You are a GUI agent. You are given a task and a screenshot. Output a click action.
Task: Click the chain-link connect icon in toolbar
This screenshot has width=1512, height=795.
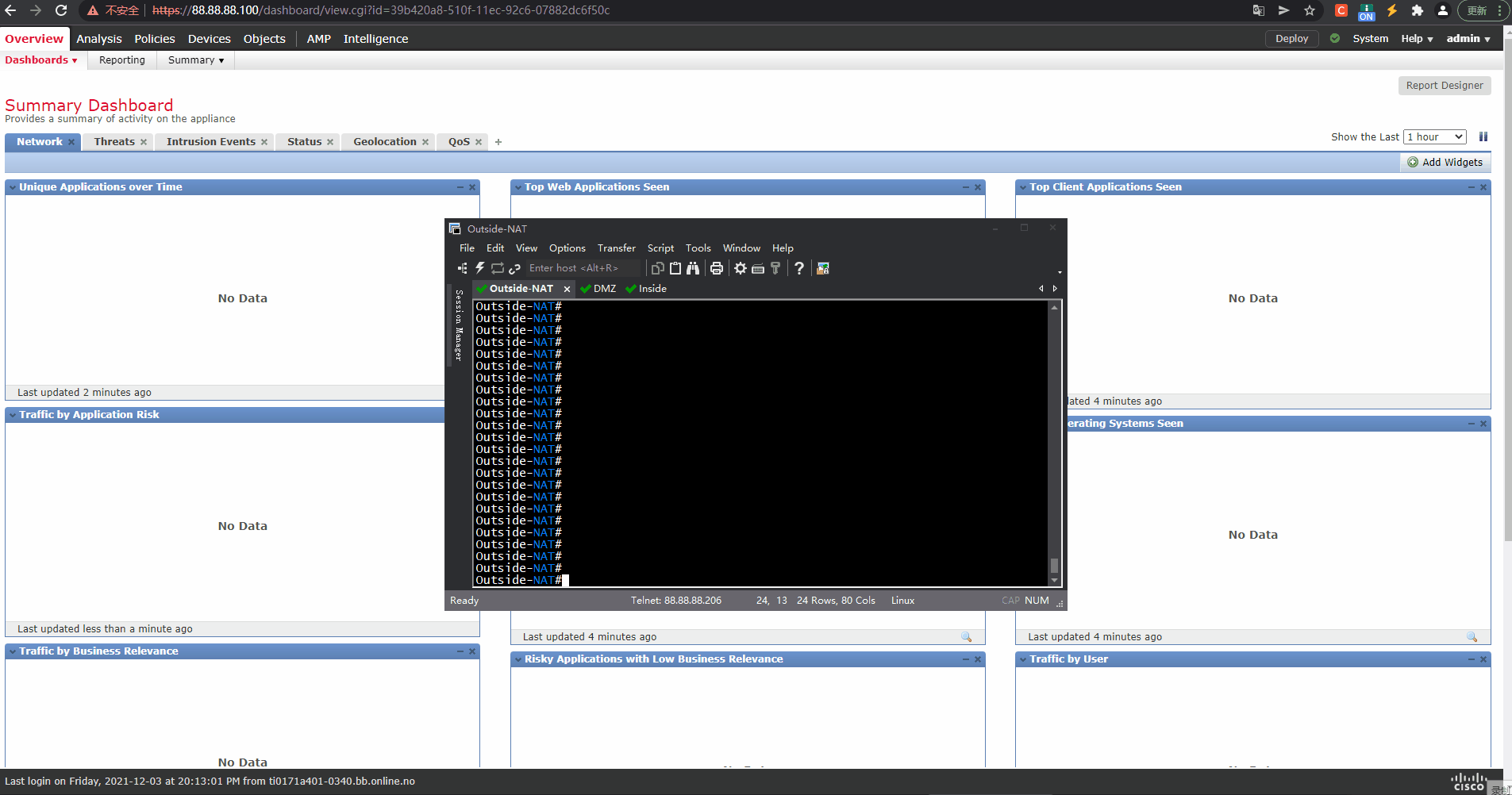pos(514,268)
